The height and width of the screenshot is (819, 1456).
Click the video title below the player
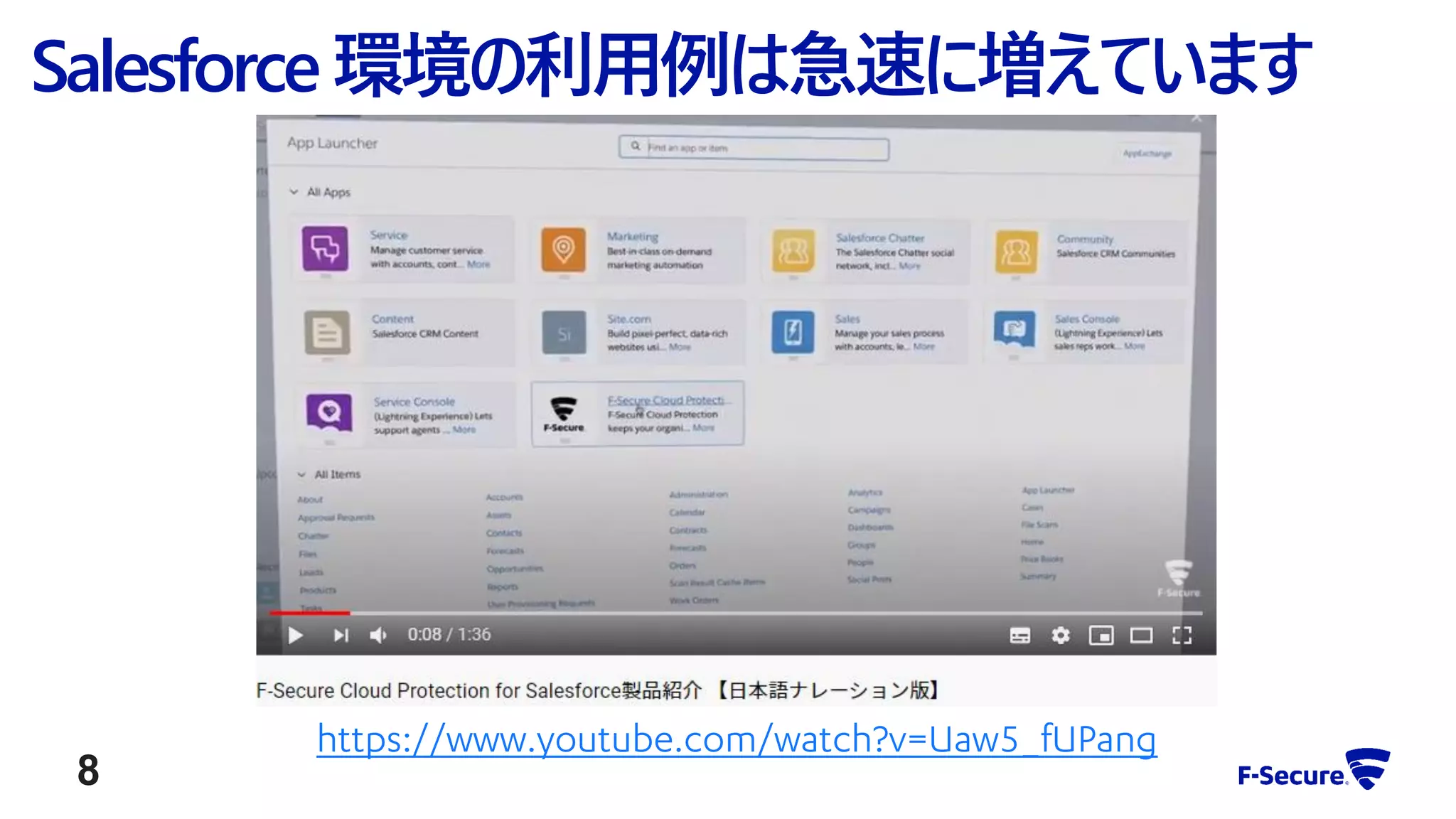(x=599, y=690)
